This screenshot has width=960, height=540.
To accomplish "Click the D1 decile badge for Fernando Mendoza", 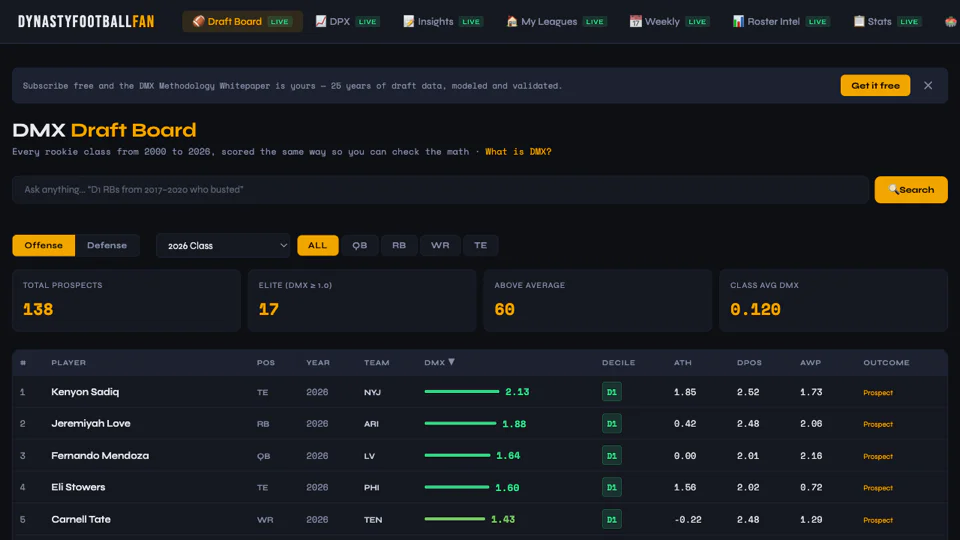I will pos(612,456).
